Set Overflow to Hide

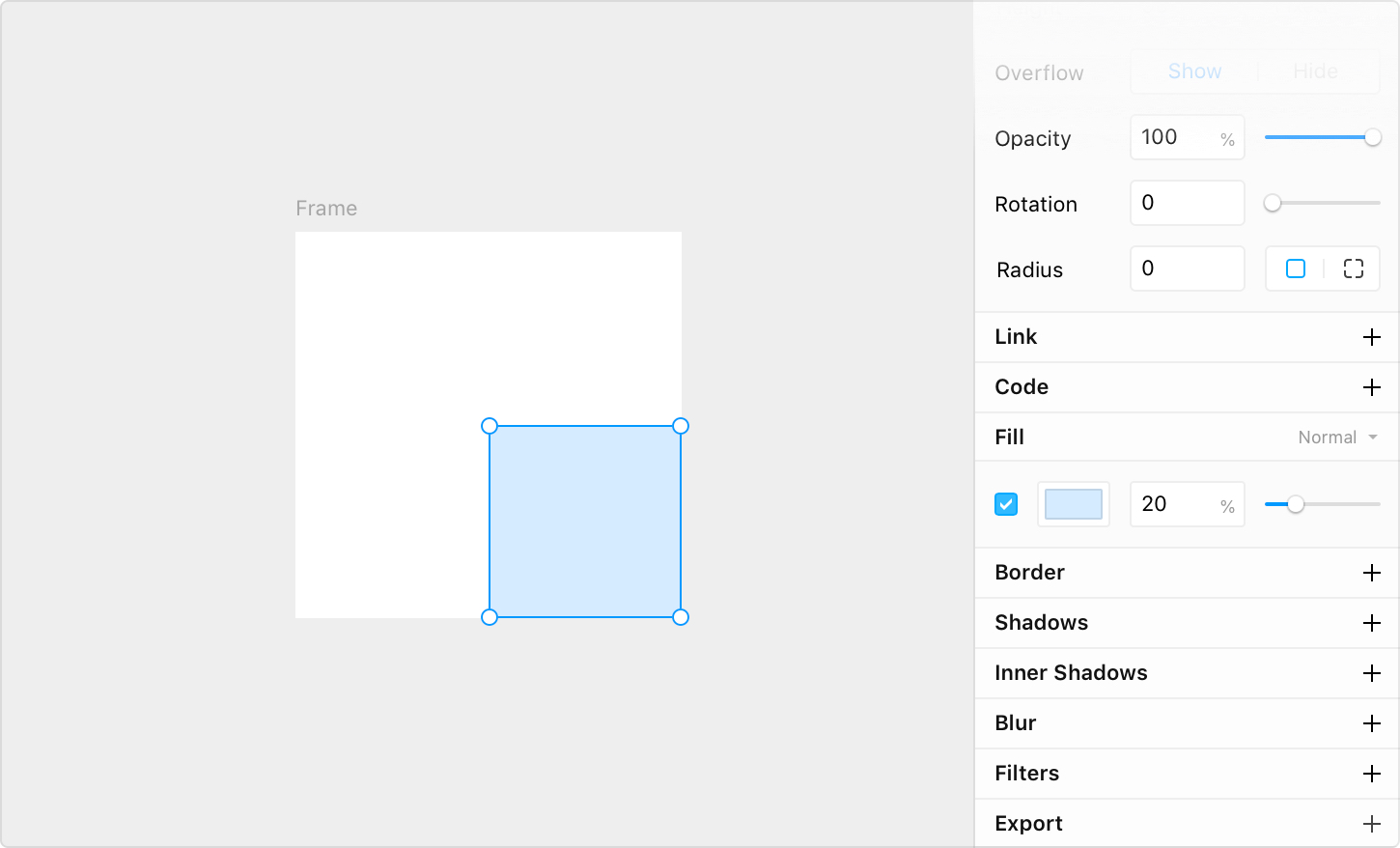pos(1315,71)
